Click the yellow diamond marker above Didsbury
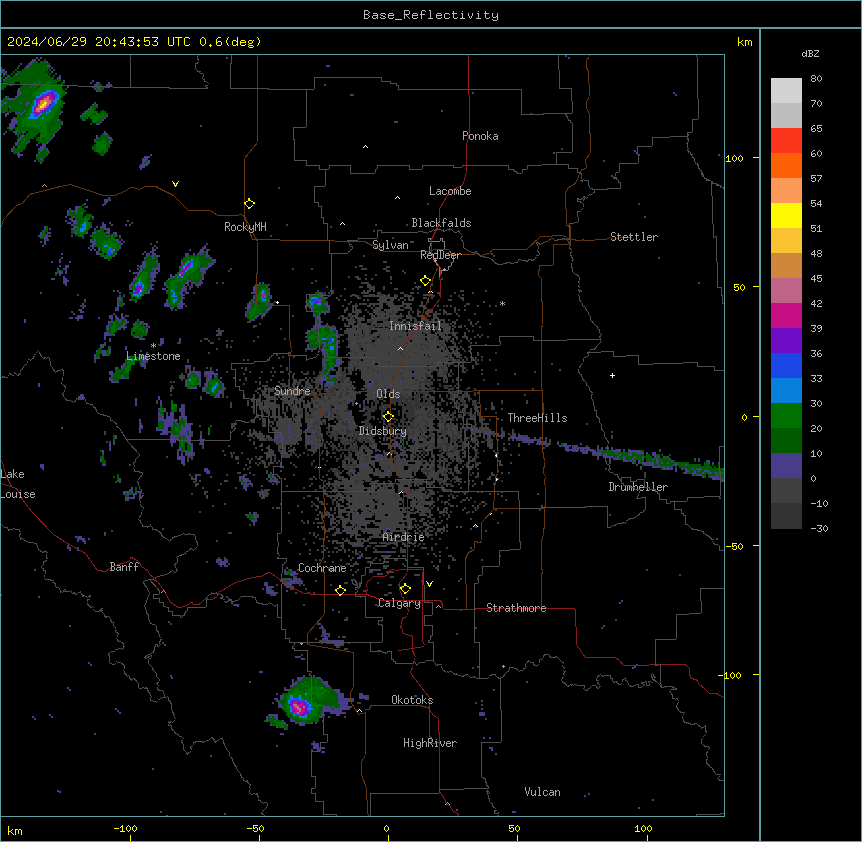Screen dimensions: 862x842 (388, 416)
